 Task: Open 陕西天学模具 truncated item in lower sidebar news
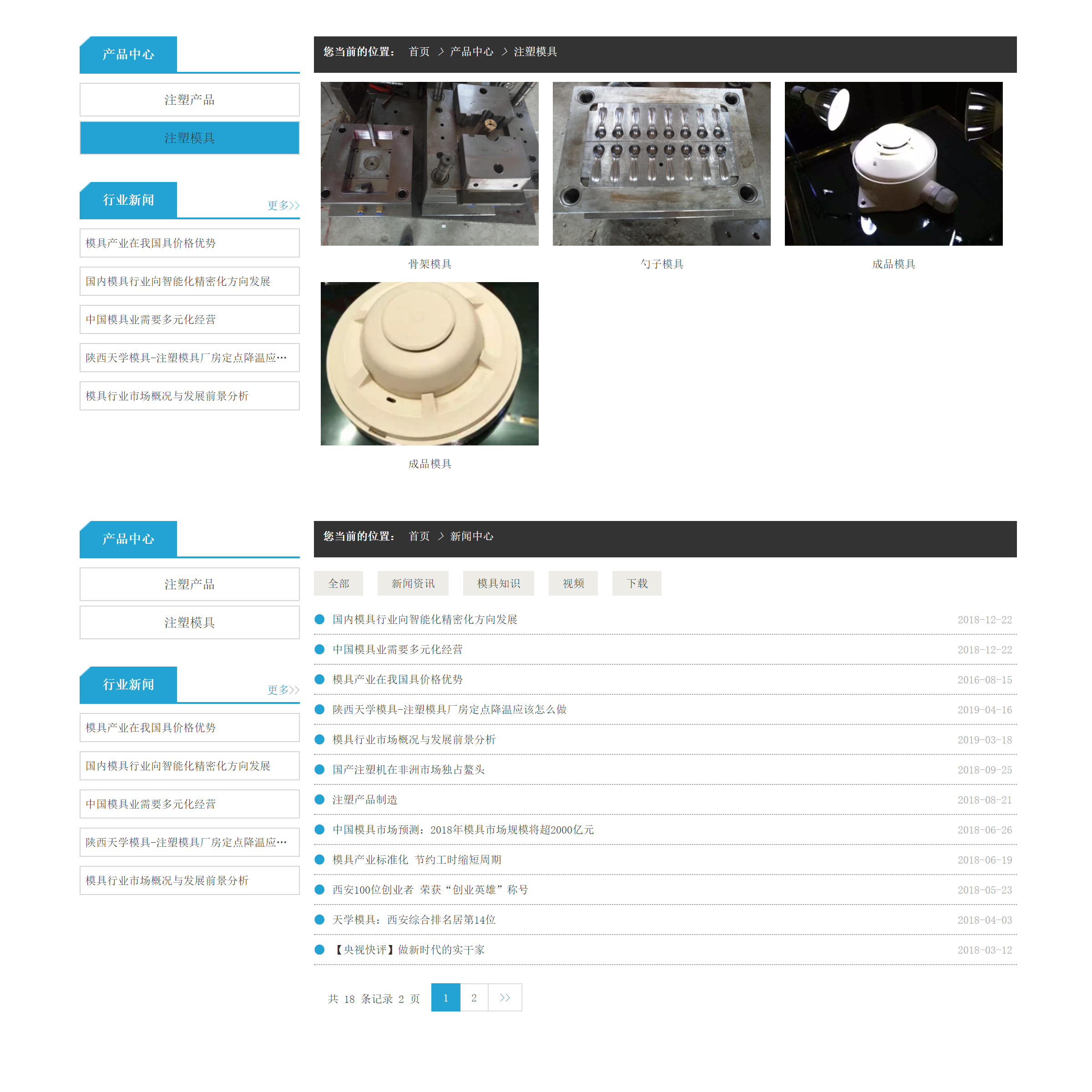point(189,842)
